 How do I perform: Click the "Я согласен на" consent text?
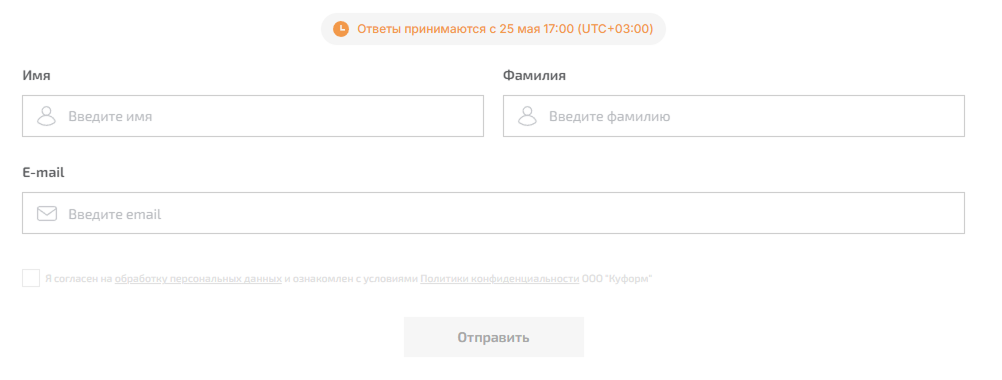[x=79, y=279]
